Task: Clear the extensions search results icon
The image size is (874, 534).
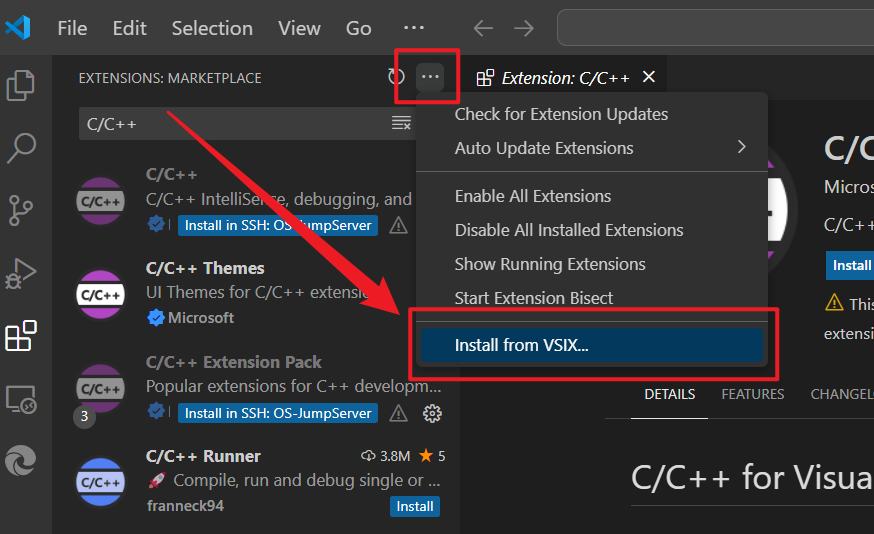Action: click(401, 123)
